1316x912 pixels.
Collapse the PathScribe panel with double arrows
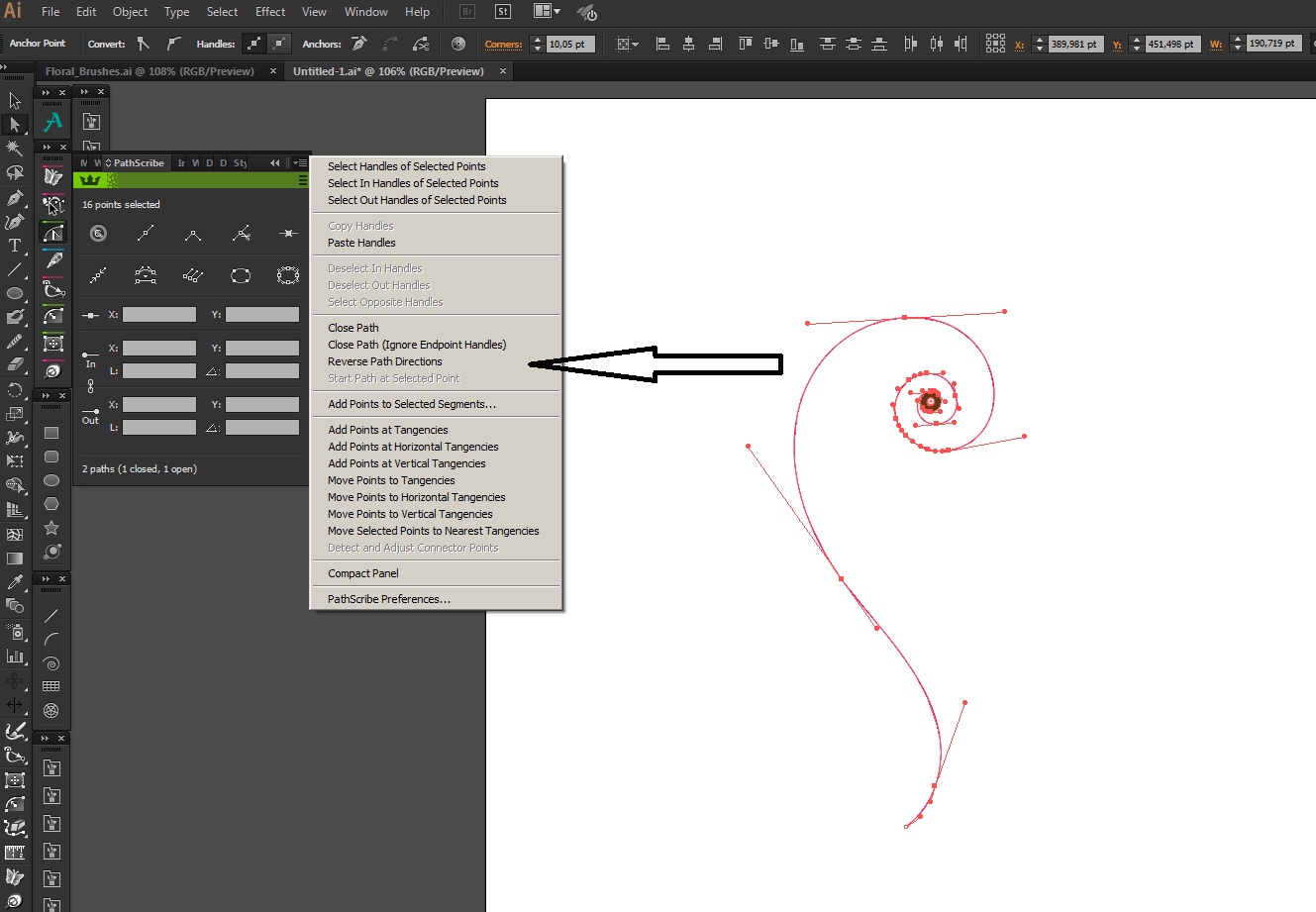[275, 163]
